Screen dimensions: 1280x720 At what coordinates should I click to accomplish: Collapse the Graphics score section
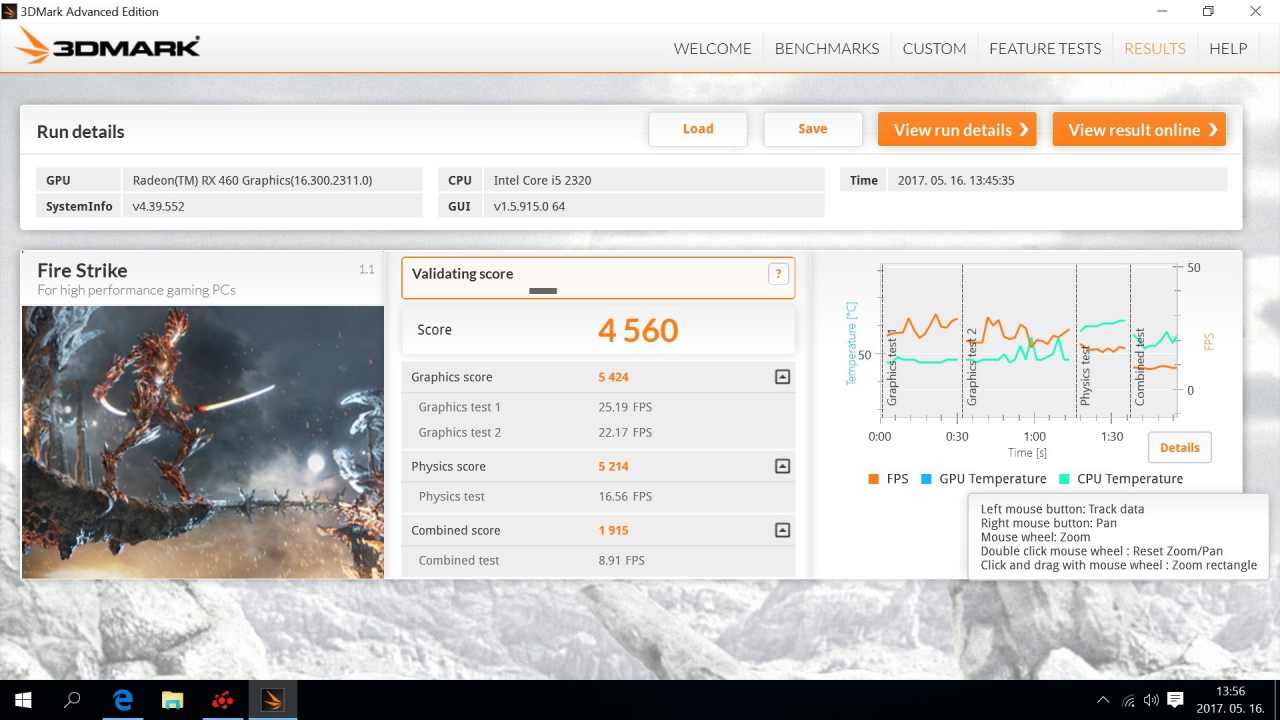pos(782,377)
